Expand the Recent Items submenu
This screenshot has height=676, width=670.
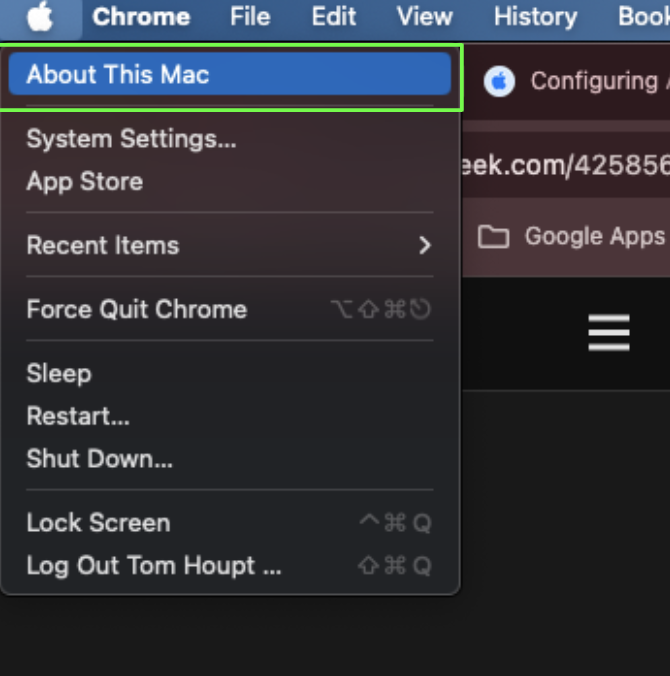click(x=230, y=245)
